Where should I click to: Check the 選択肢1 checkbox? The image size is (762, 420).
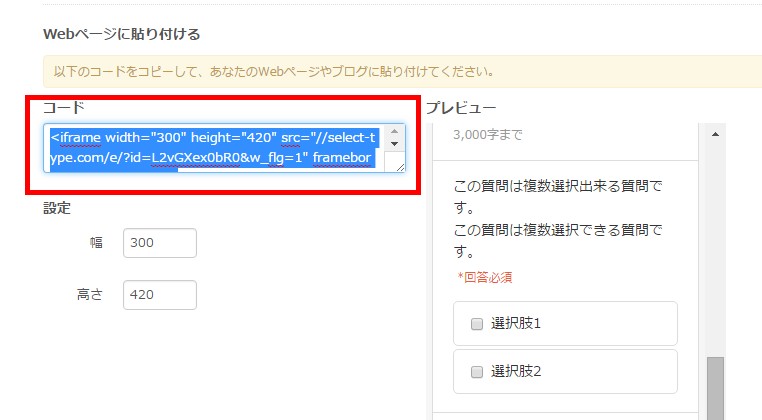[477, 324]
